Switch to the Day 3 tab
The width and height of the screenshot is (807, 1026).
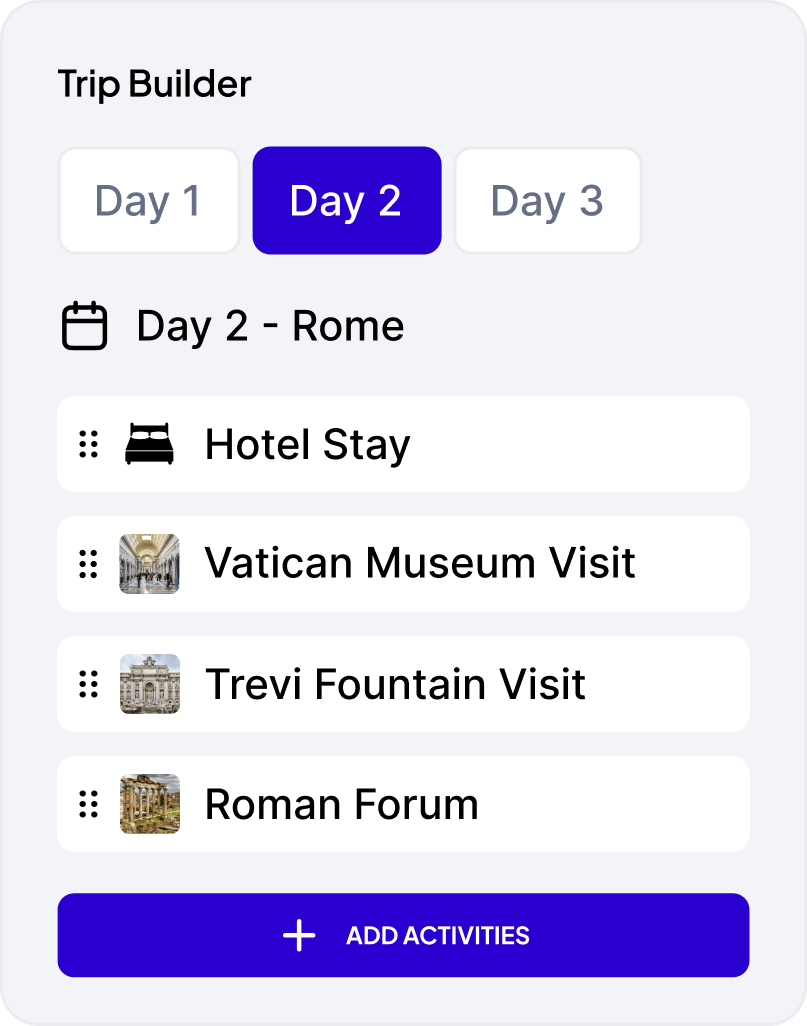(547, 201)
